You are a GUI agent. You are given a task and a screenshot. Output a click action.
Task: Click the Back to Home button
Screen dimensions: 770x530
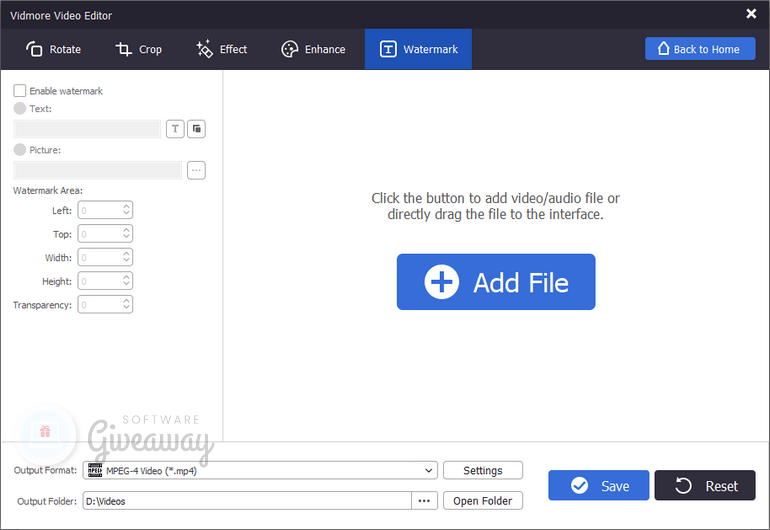coord(700,49)
